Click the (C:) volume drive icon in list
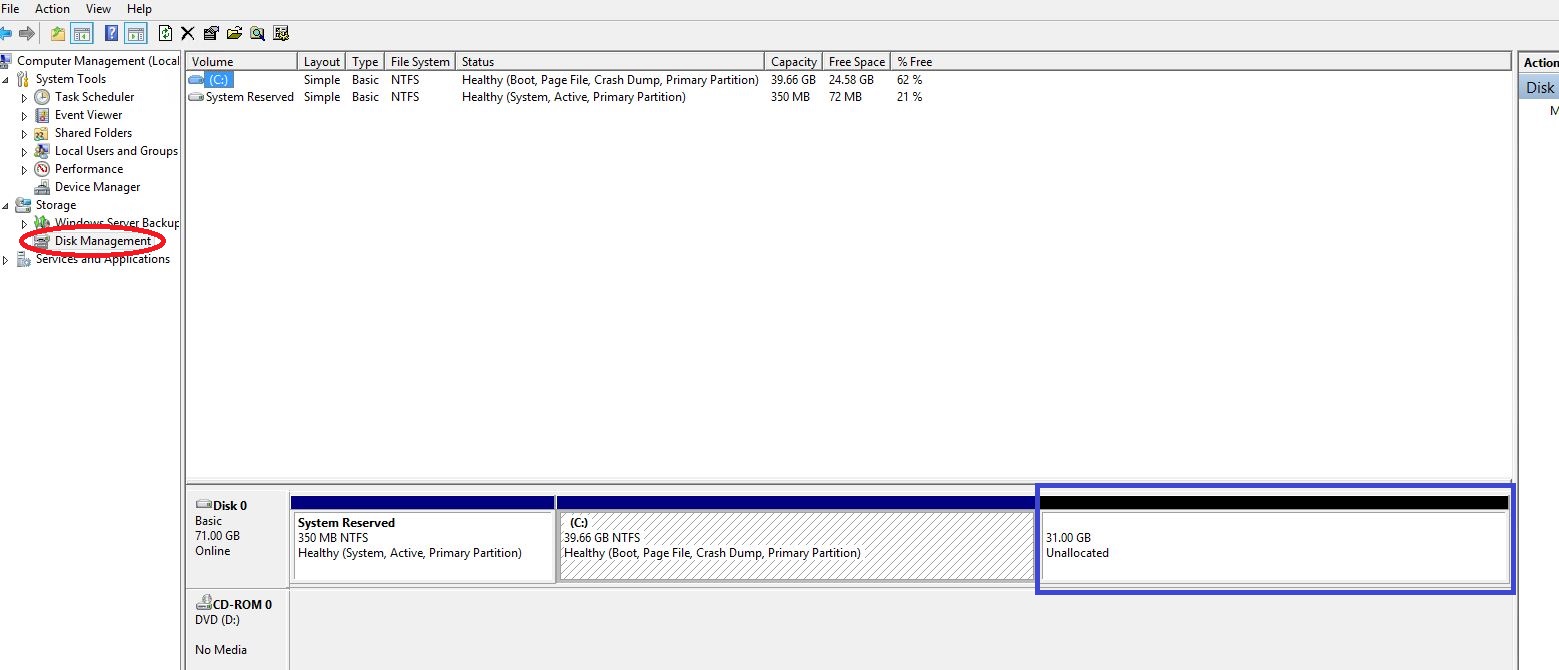Viewport: 1559px width, 670px height. click(196, 79)
